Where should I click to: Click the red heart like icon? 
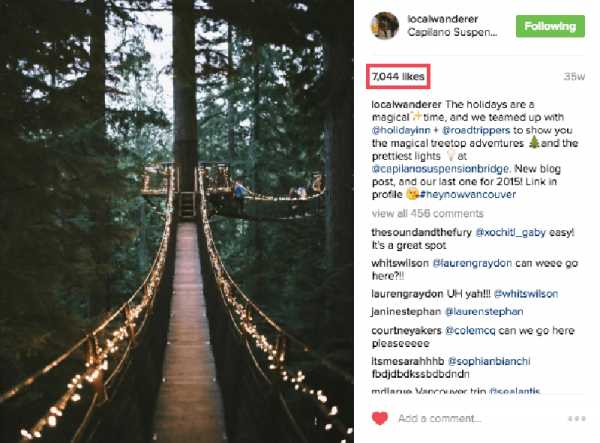pyautogui.click(x=380, y=418)
